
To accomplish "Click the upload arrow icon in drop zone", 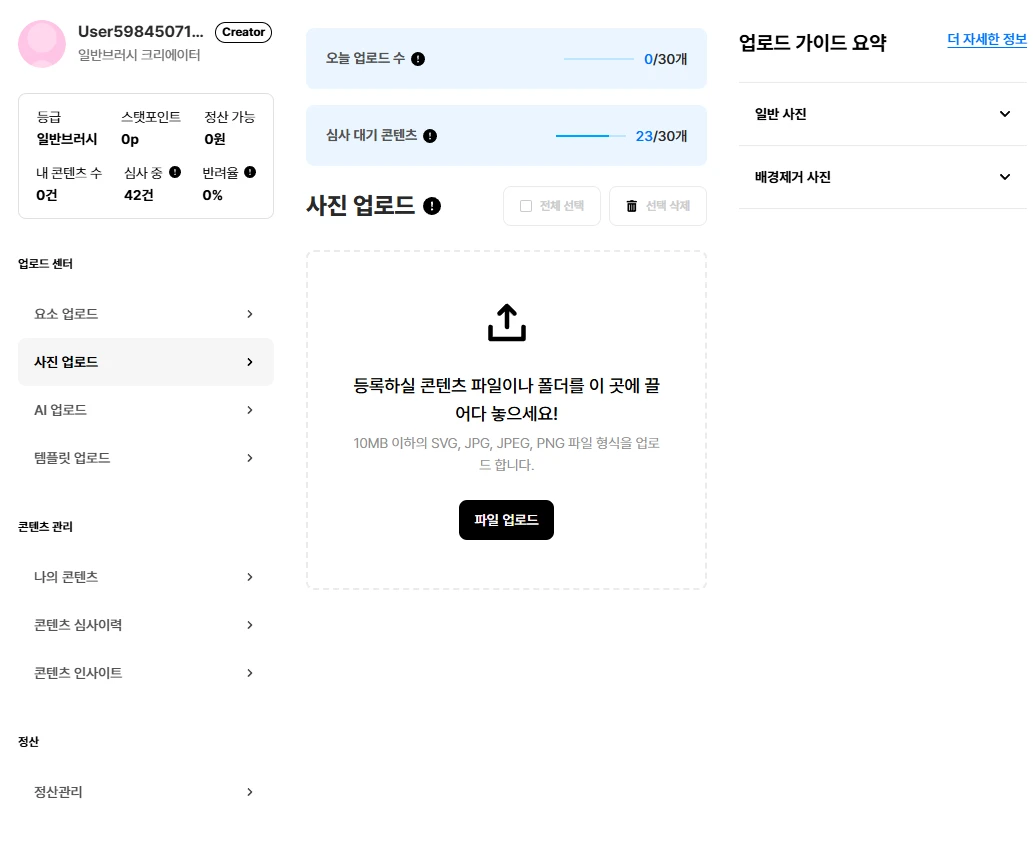I will (506, 323).
